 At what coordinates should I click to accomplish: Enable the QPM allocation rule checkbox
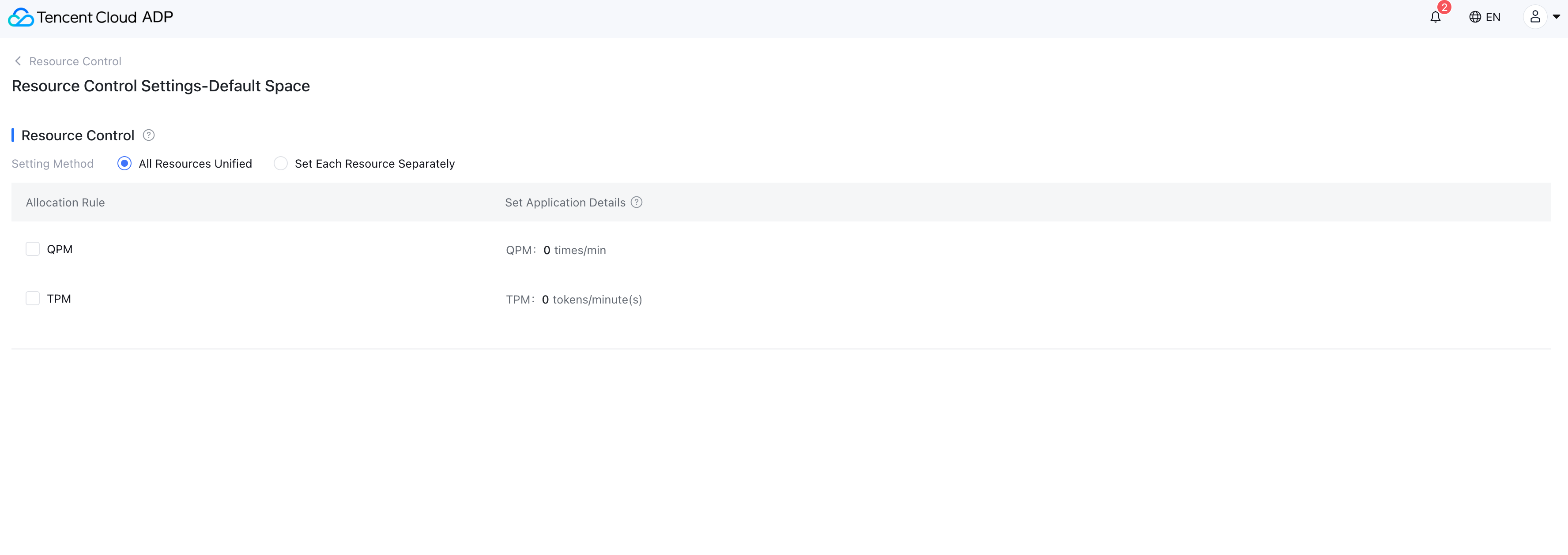coord(33,249)
